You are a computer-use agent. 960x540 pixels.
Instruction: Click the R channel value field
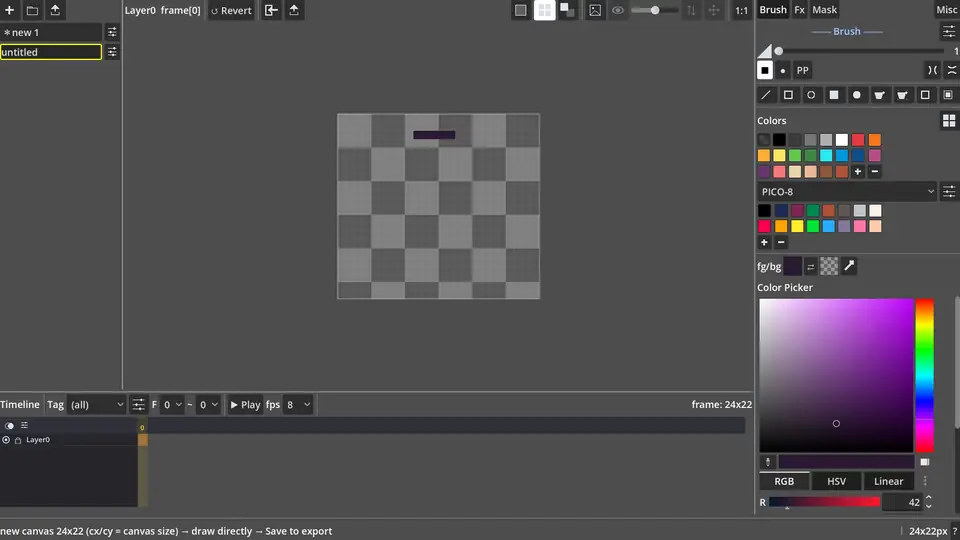[903, 502]
